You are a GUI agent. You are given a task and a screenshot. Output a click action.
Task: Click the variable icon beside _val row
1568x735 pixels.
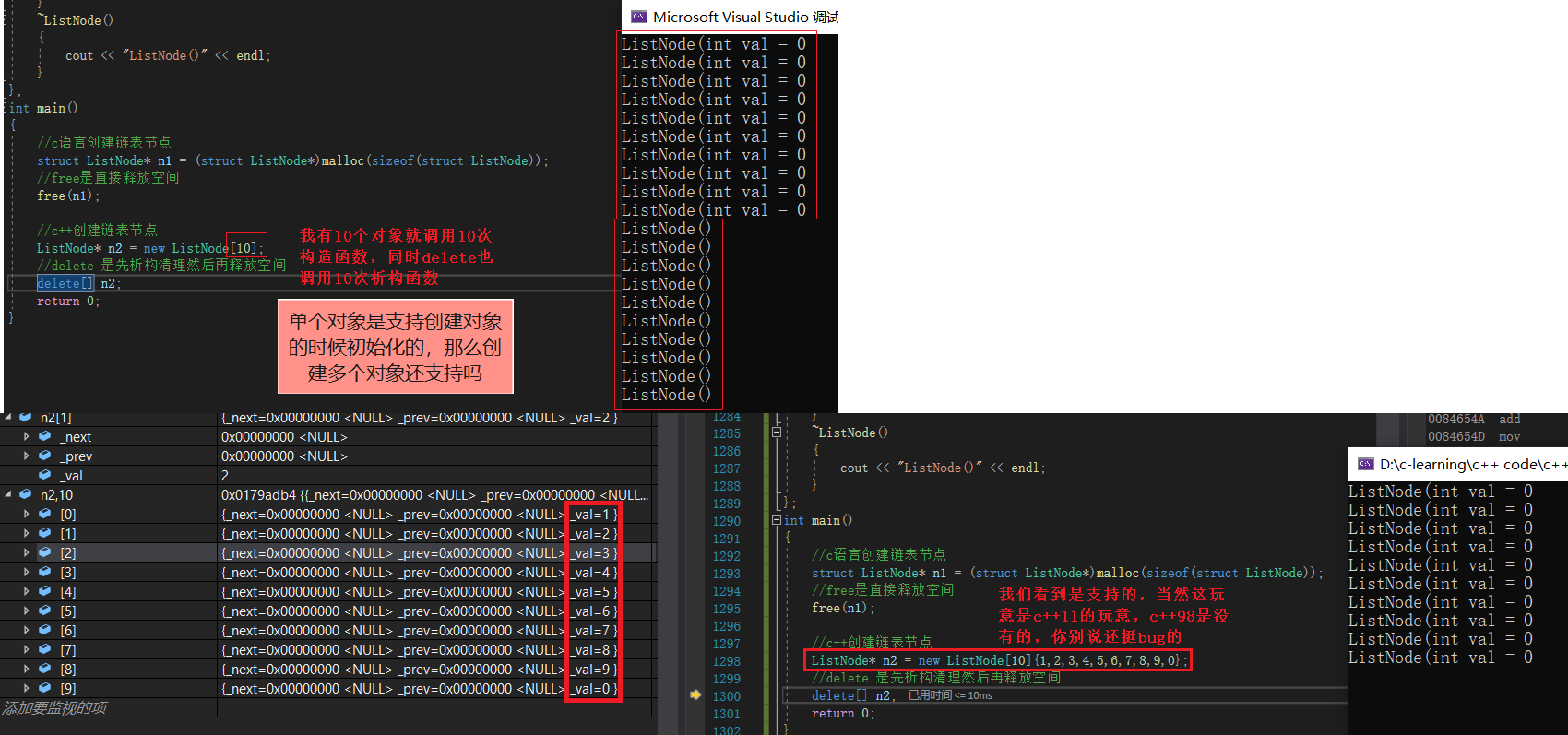[x=44, y=476]
